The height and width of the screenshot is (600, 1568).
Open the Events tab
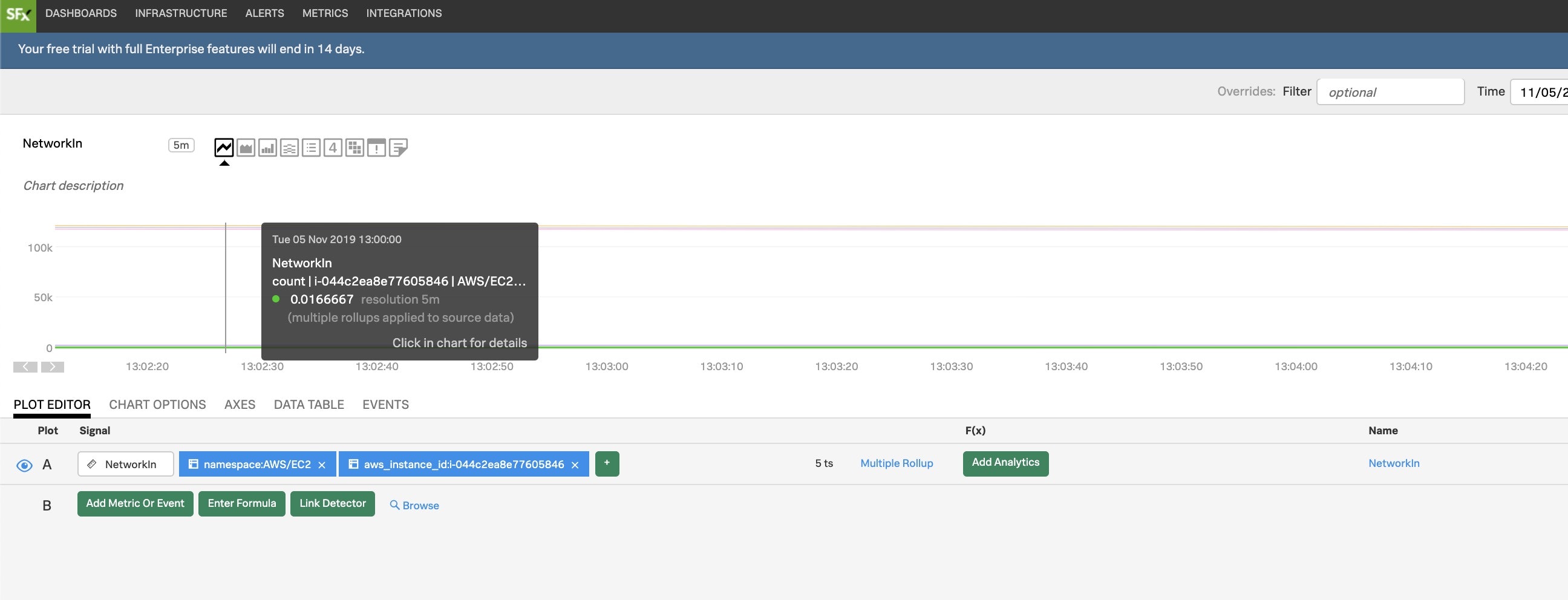386,405
